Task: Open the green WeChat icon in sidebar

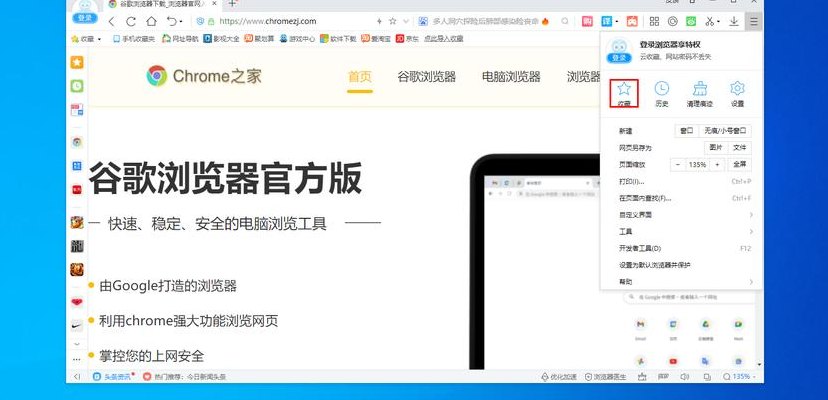Action: pos(77,86)
